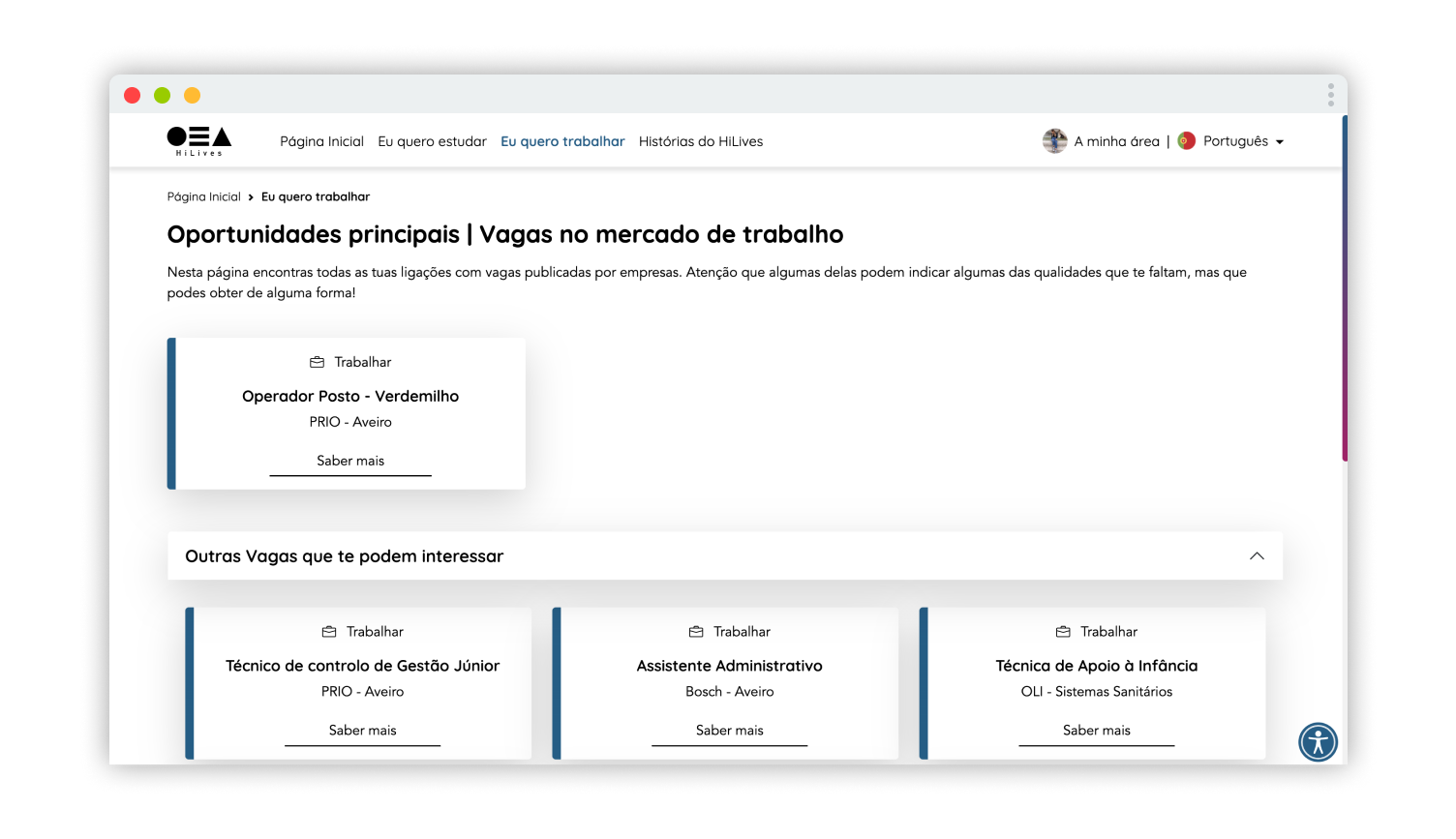Click Saber mais for Operador Posto

(x=350, y=461)
